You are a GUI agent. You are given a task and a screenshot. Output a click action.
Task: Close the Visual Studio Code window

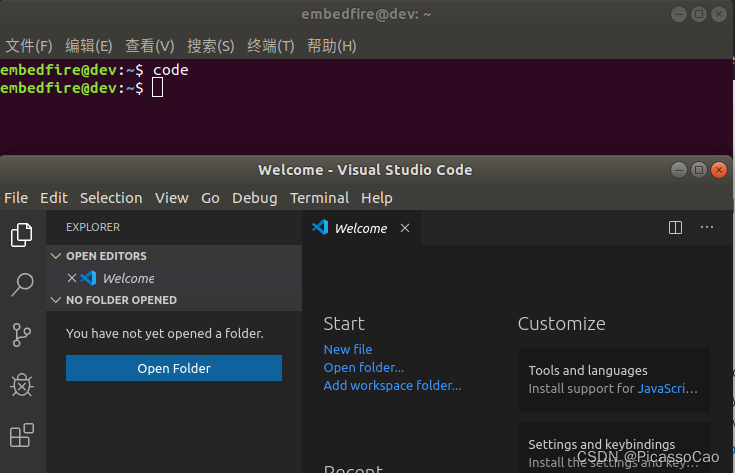coord(719,170)
